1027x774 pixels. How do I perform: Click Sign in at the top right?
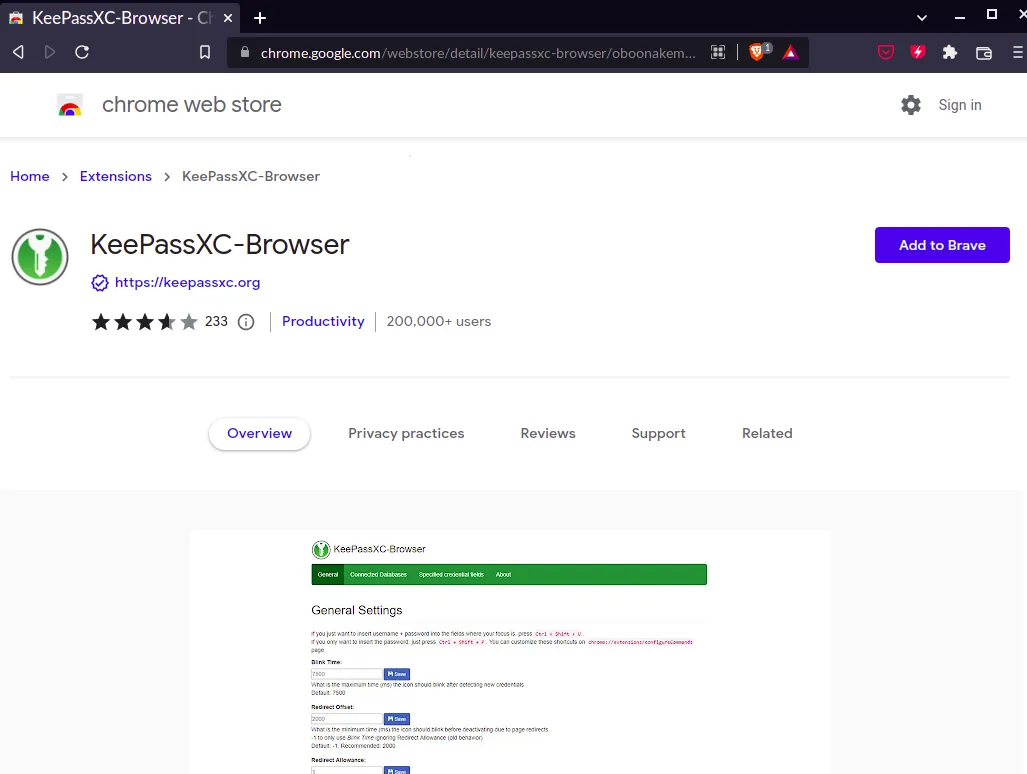(x=959, y=105)
